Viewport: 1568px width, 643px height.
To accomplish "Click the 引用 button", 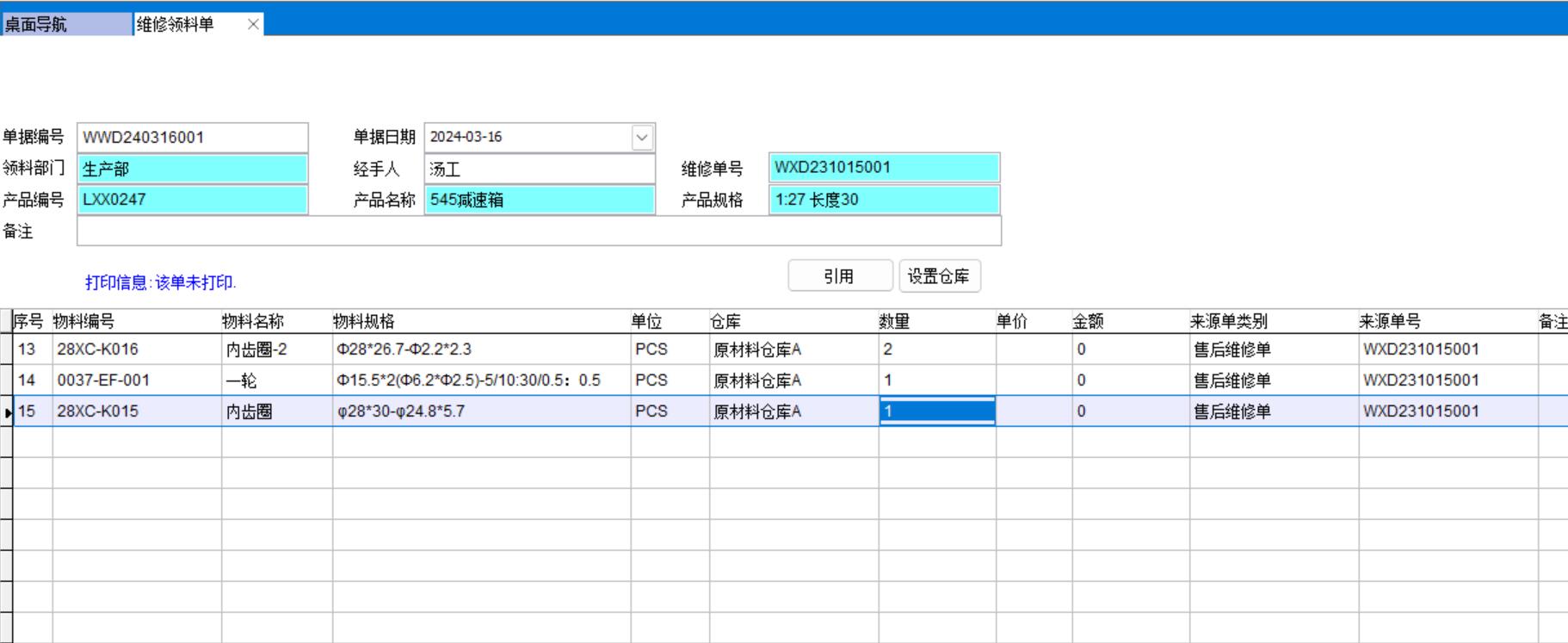I will click(x=839, y=276).
